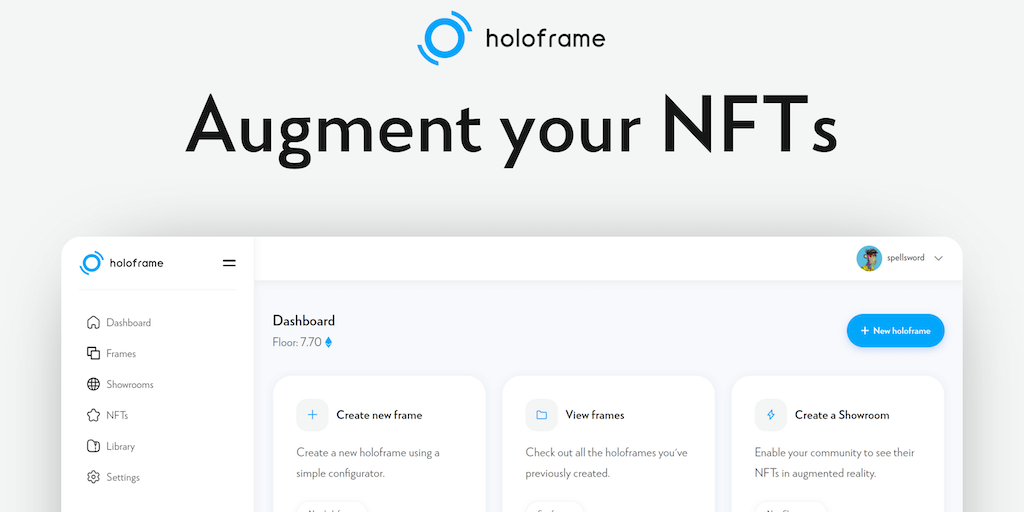1024x512 pixels.
Task: Click the New holoframe button
Action: tap(895, 330)
